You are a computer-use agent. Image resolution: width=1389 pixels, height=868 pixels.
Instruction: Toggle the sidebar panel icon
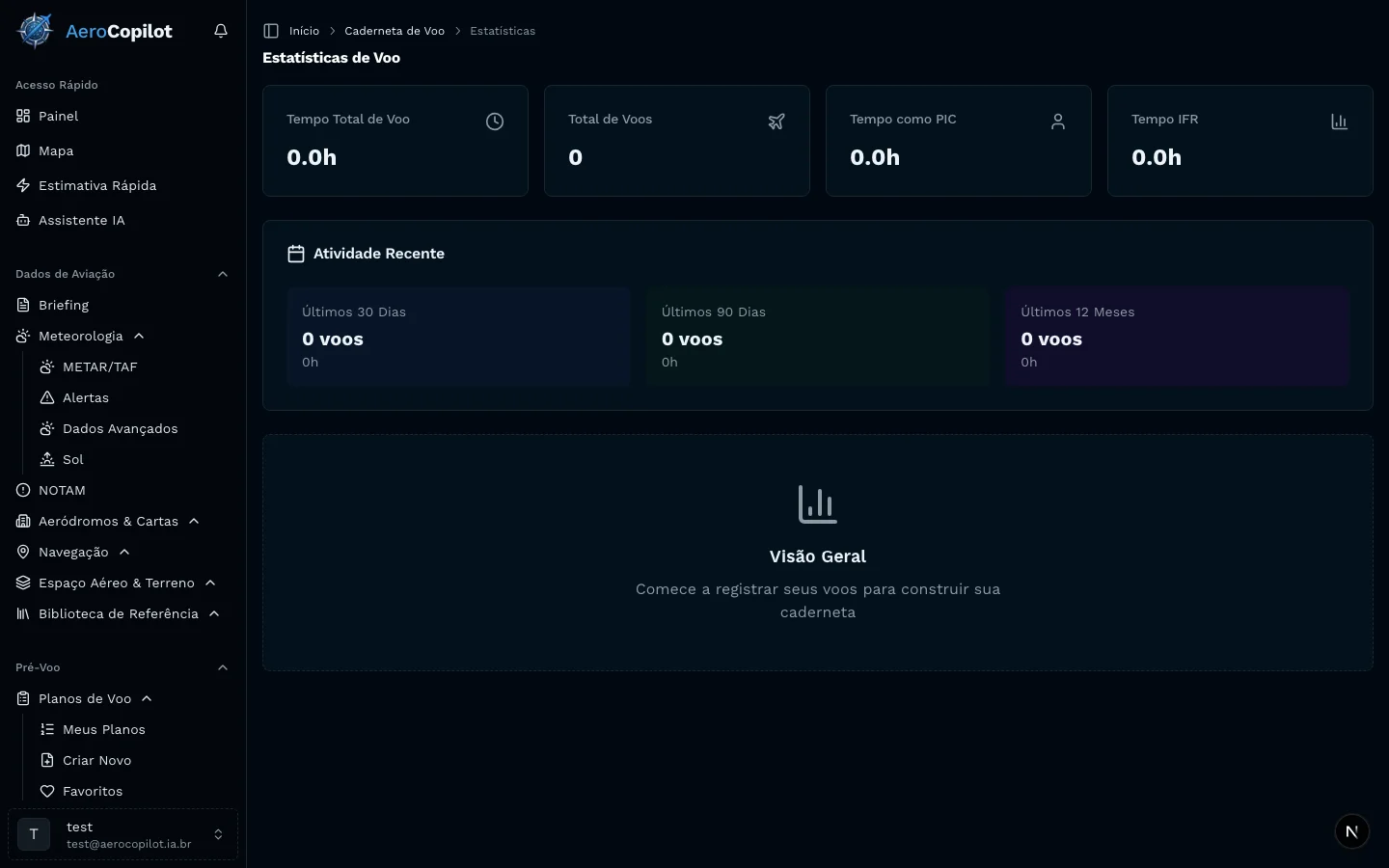tap(271, 31)
